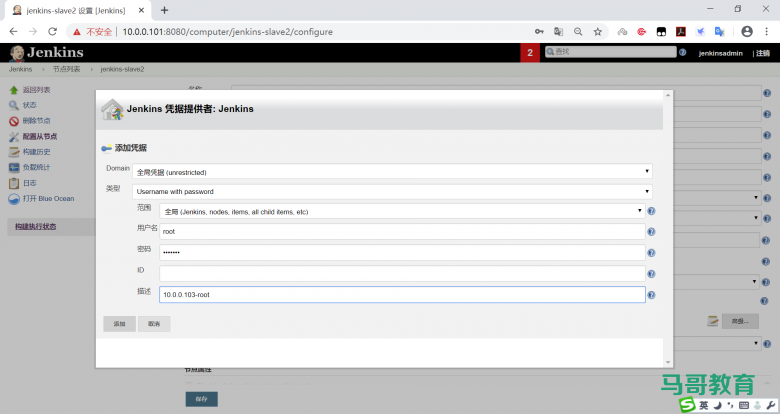Click the browser back arrow
The height and width of the screenshot is (414, 780).
[x=13, y=31]
